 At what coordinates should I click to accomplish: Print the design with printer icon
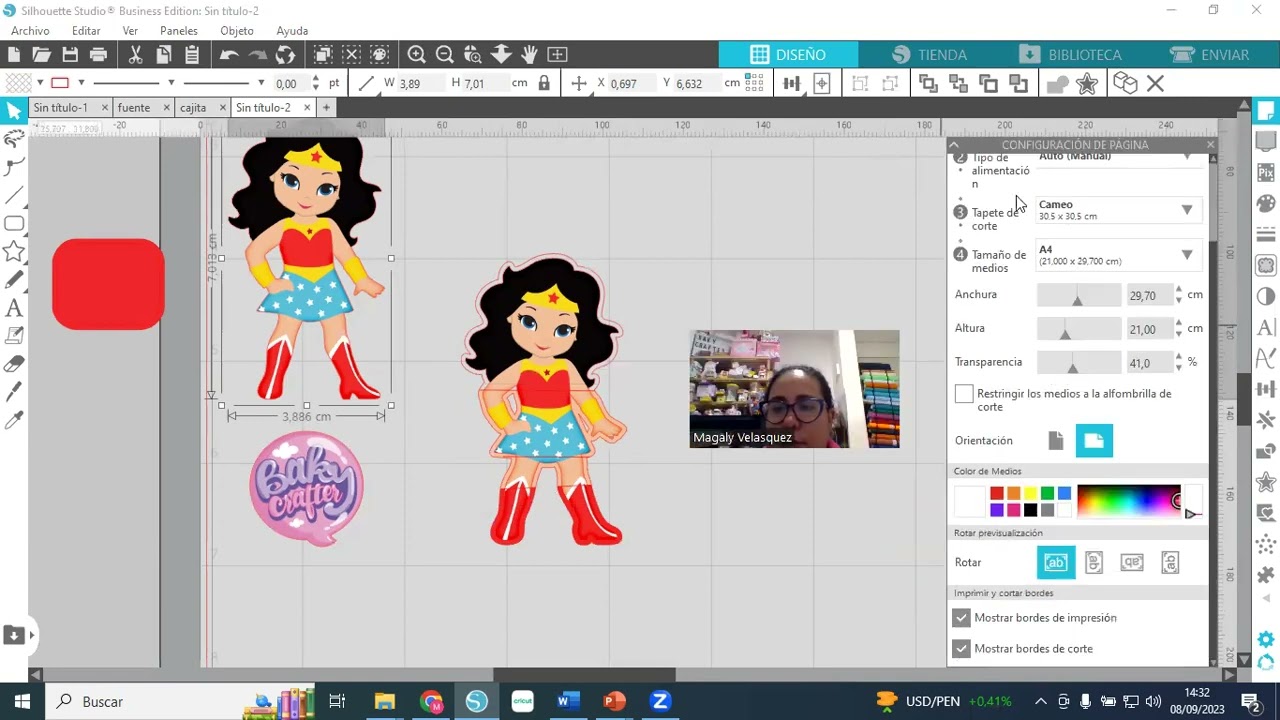[98, 54]
